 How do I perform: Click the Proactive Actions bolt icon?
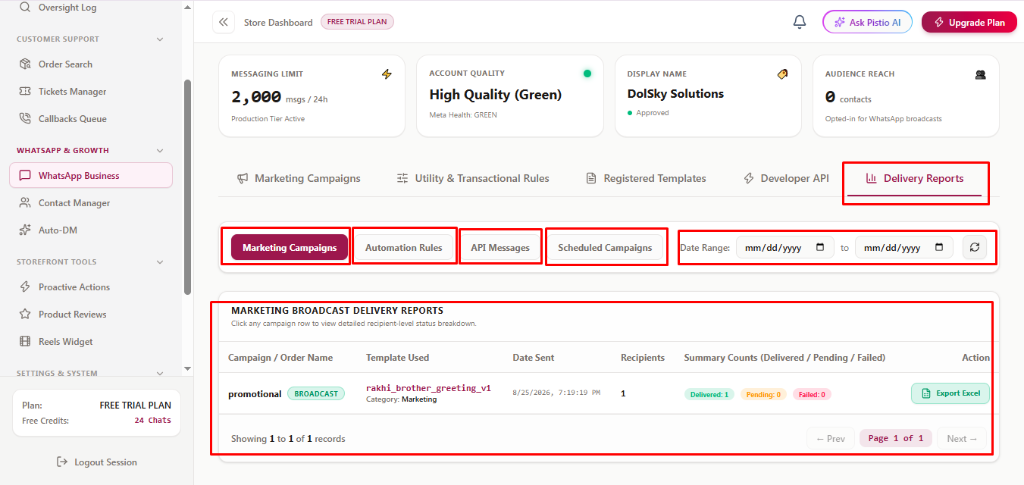coord(25,287)
